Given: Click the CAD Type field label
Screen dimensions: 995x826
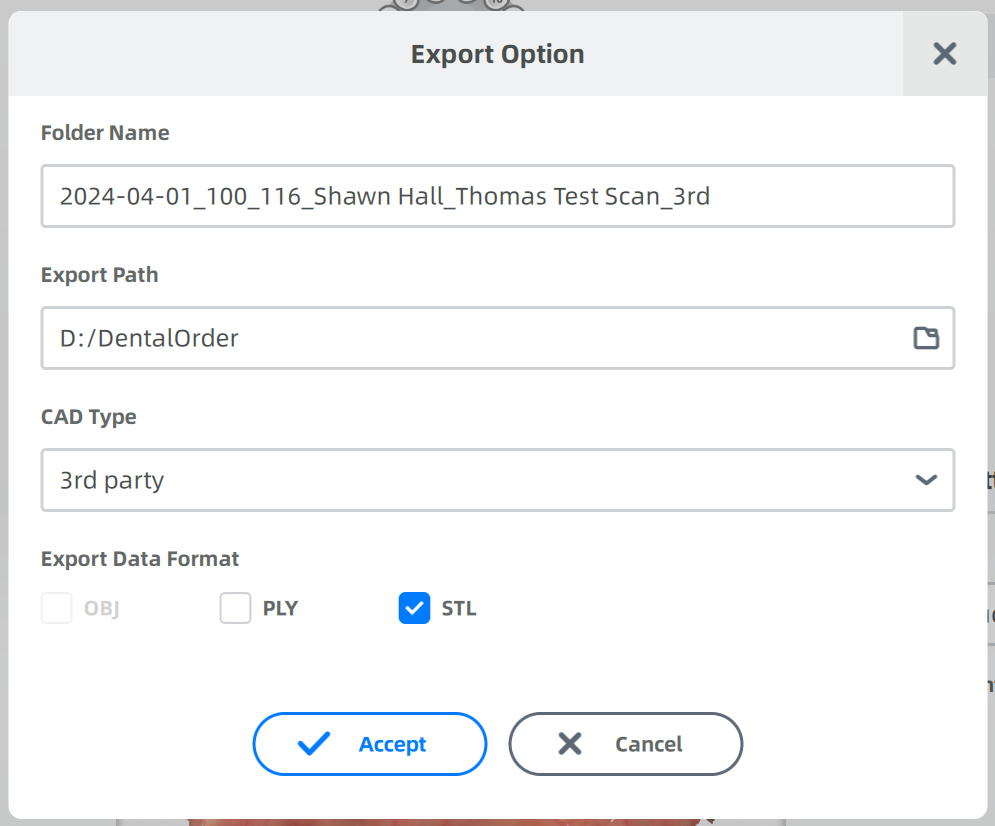Looking at the screenshot, I should [89, 417].
